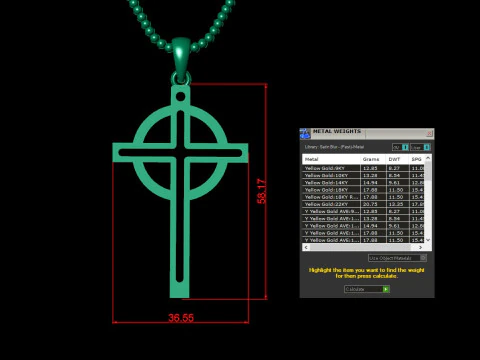Select the green cross pendant model

180,191
